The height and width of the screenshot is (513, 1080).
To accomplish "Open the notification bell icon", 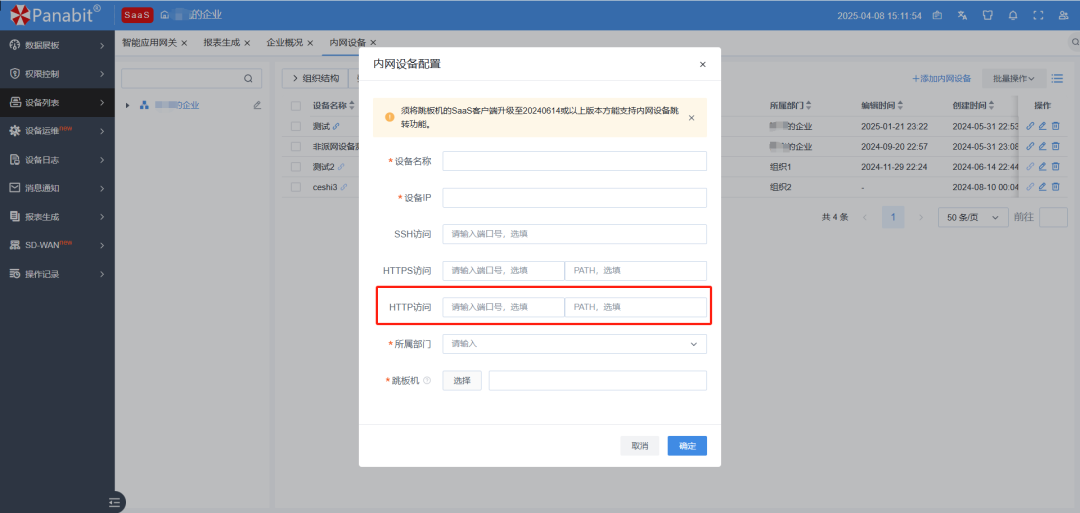I will pos(1012,15).
